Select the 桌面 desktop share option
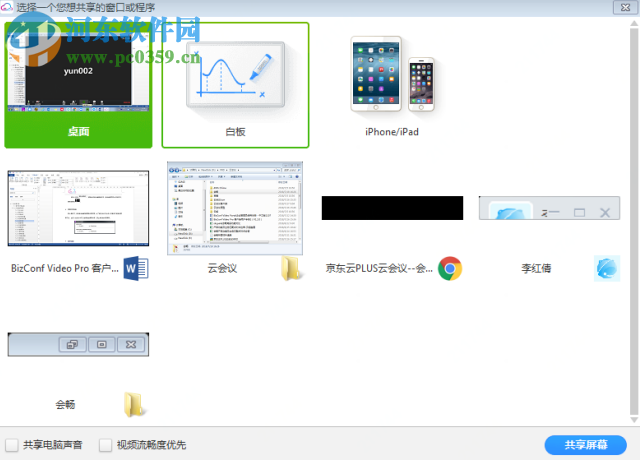This screenshot has height=463, width=643. pyautogui.click(x=78, y=85)
